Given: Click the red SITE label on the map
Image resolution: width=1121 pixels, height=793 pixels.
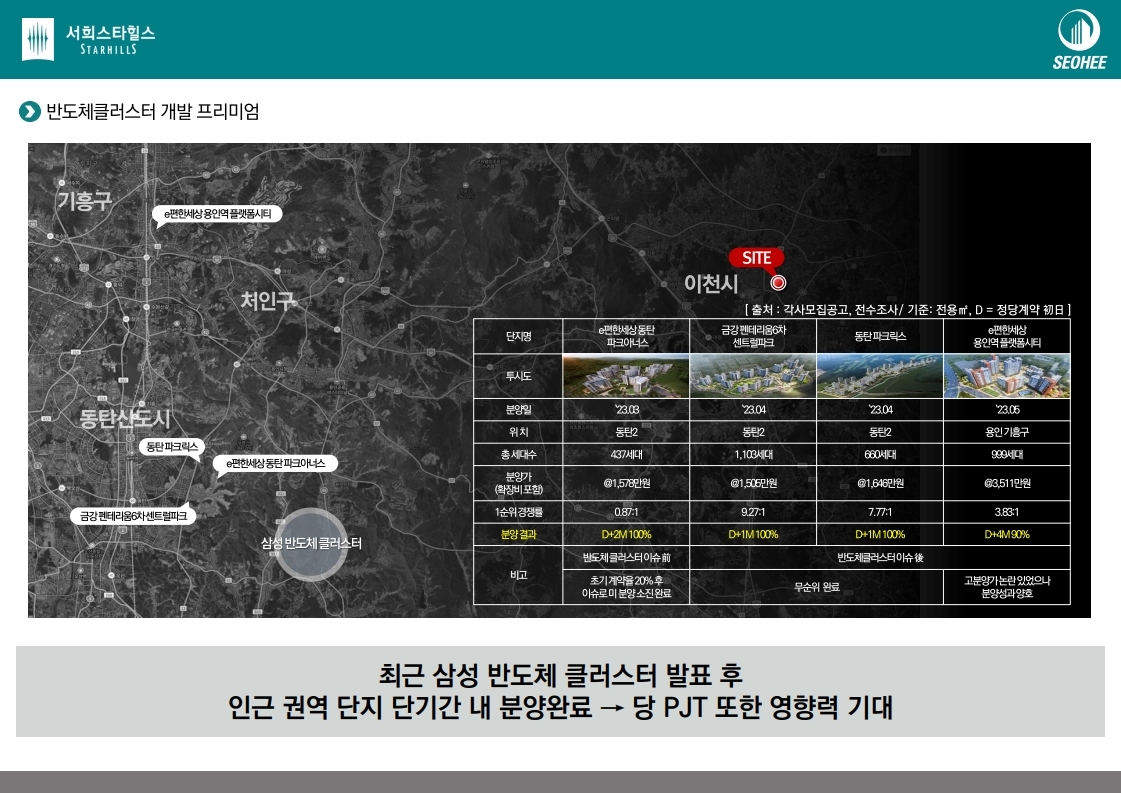Looking at the screenshot, I should pos(756,258).
